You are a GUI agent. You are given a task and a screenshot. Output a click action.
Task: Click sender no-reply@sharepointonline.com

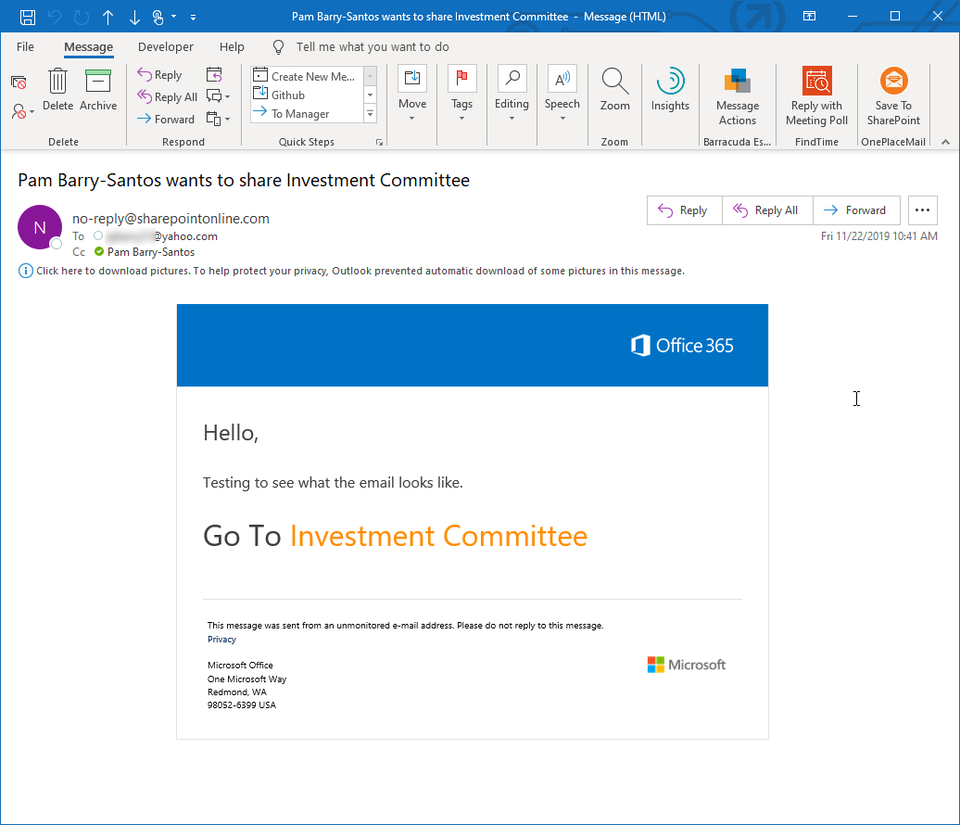pos(170,218)
